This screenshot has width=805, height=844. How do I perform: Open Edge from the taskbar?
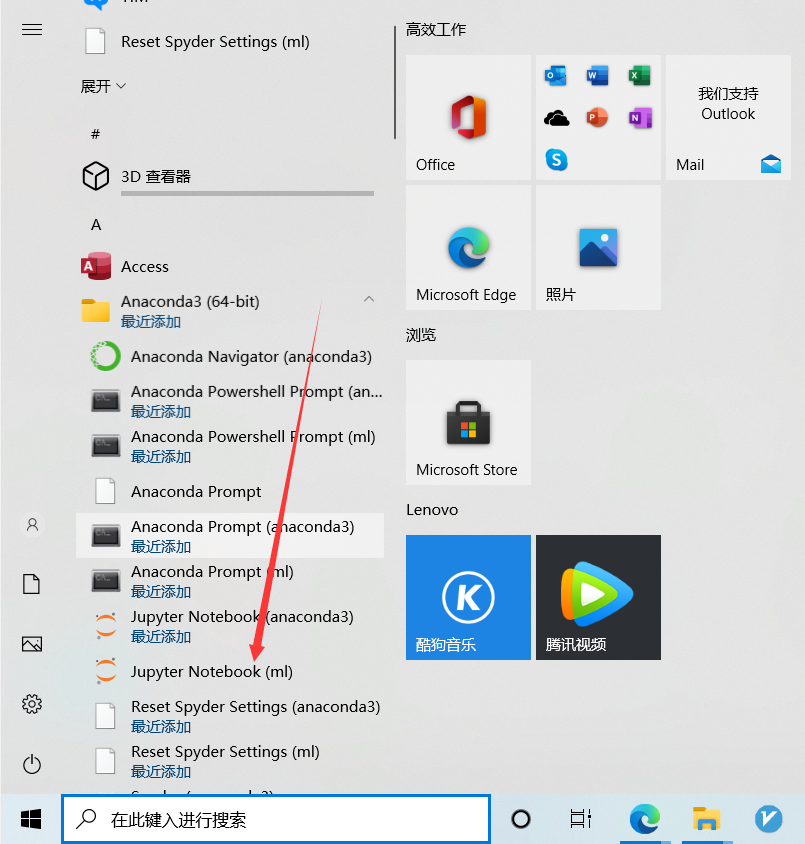645,819
